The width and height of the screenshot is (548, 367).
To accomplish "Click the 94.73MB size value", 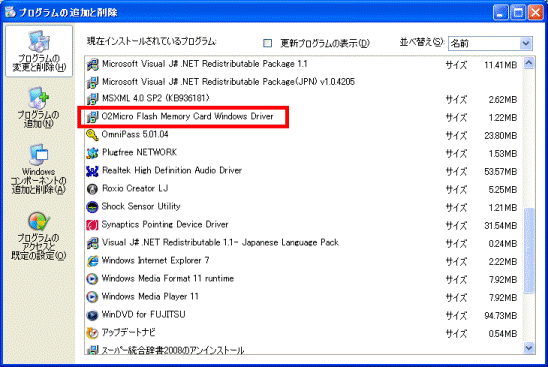I will (x=500, y=316).
